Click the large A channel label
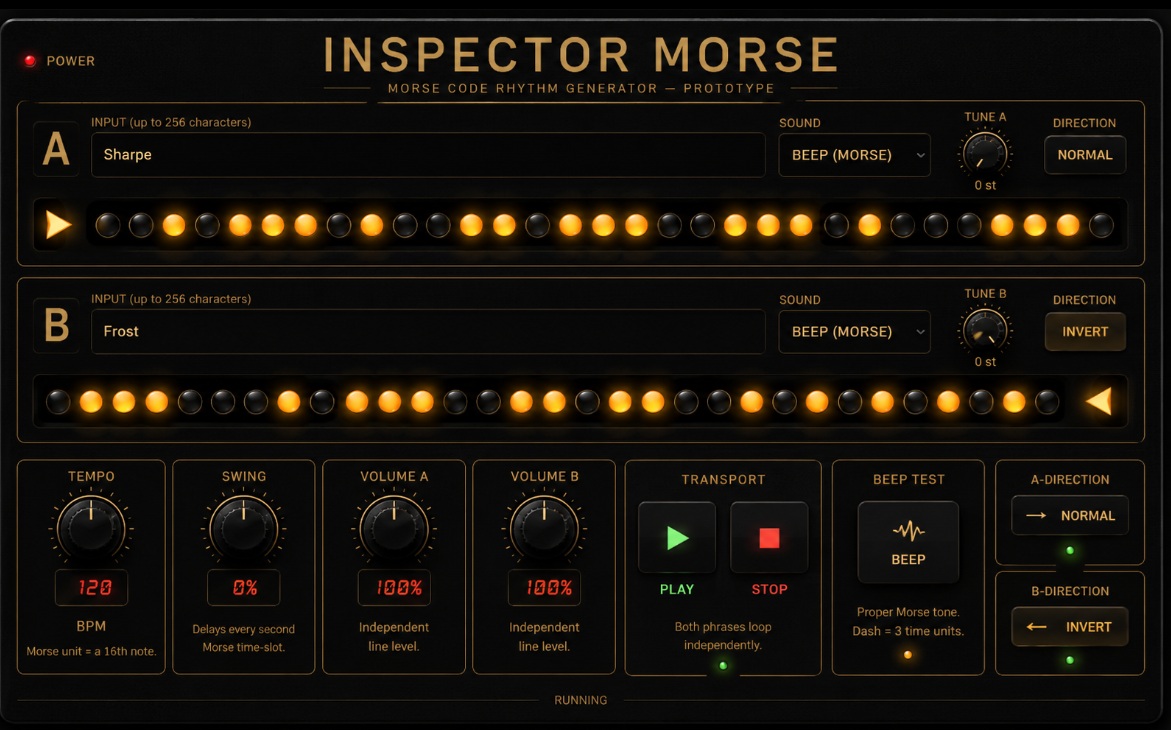1171x730 pixels. tap(56, 149)
